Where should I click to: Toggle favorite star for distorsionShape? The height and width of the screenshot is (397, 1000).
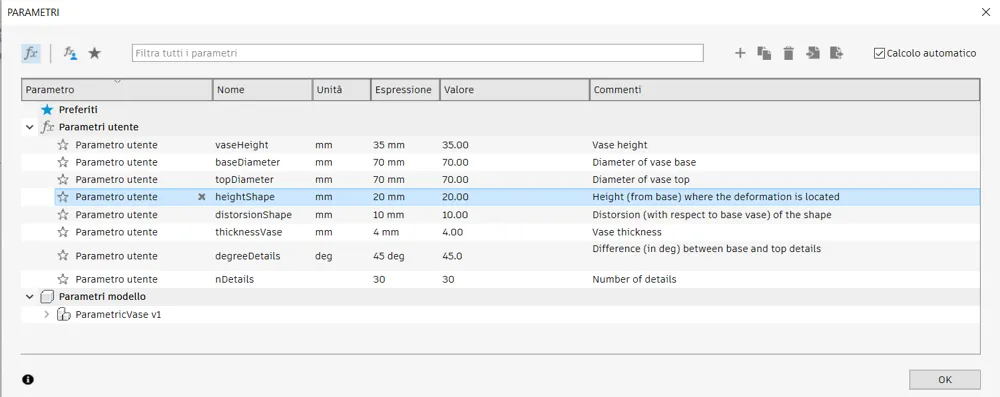pos(62,214)
